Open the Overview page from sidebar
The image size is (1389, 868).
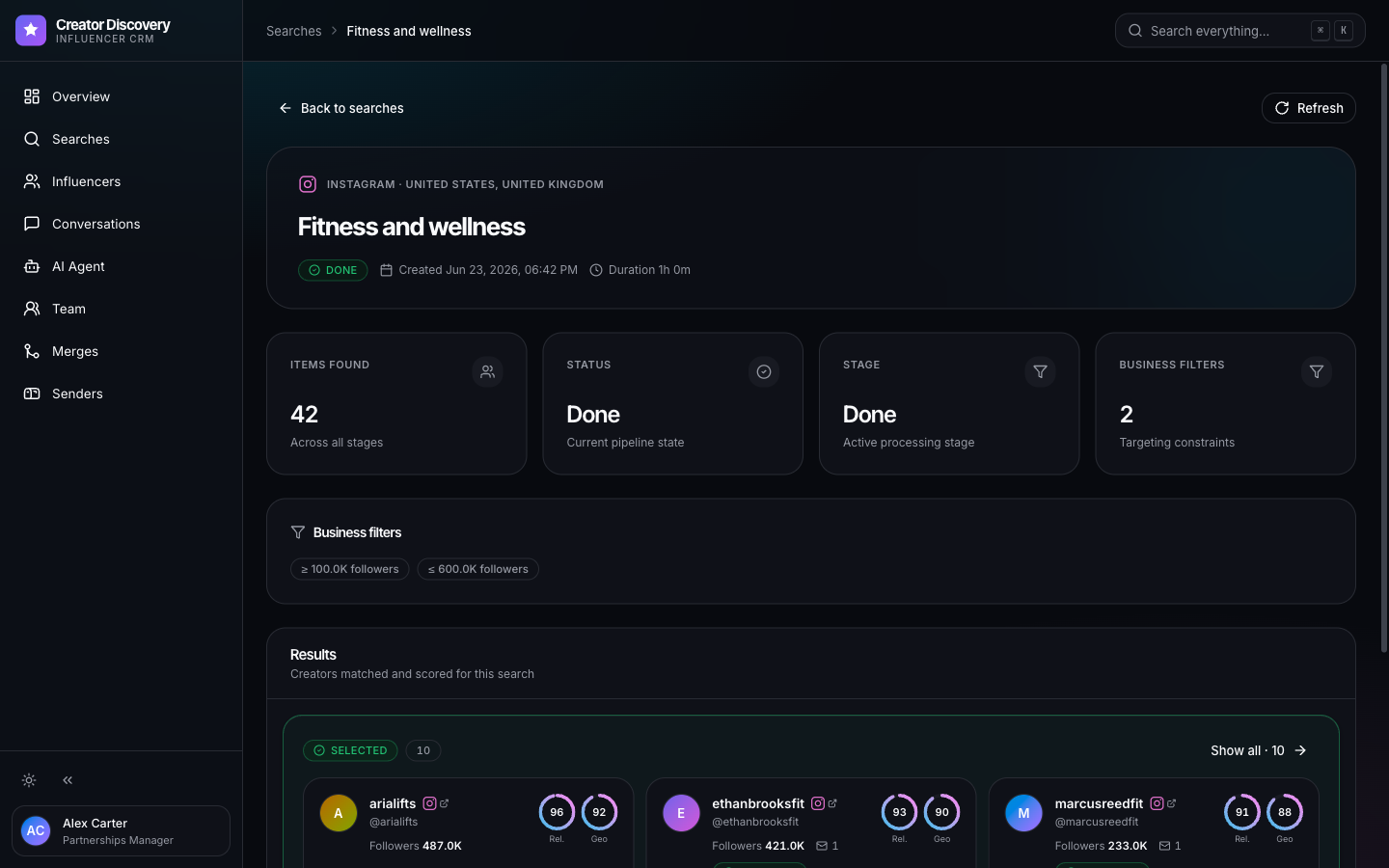tap(121, 96)
